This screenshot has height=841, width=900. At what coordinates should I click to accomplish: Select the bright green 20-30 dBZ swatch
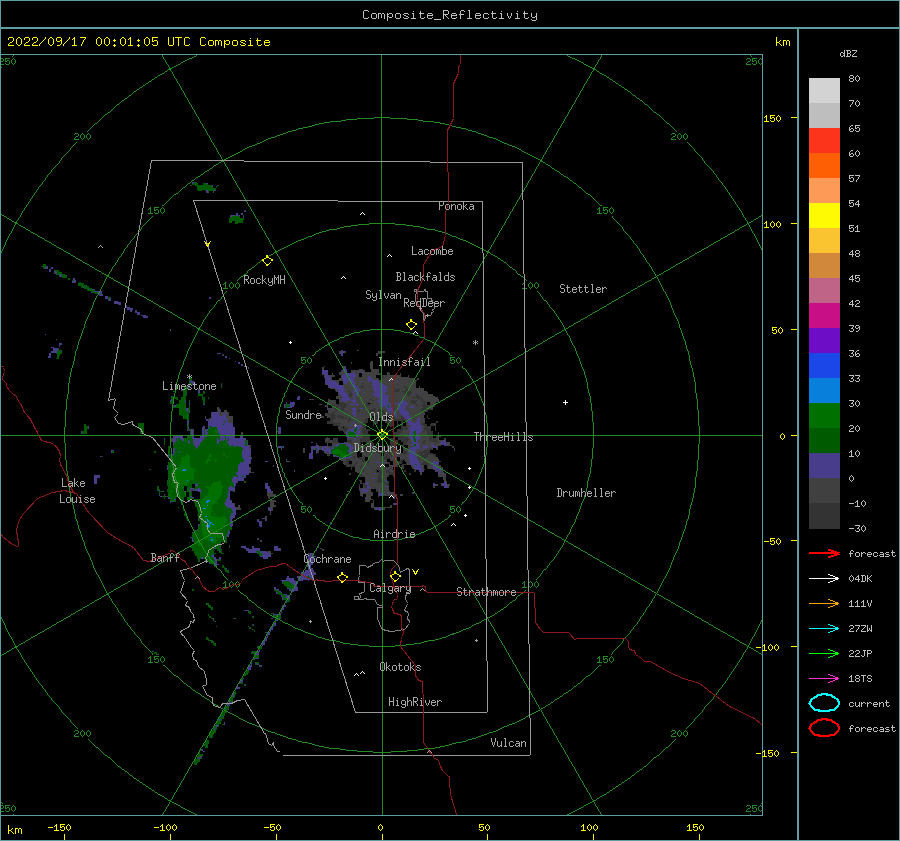(x=824, y=416)
